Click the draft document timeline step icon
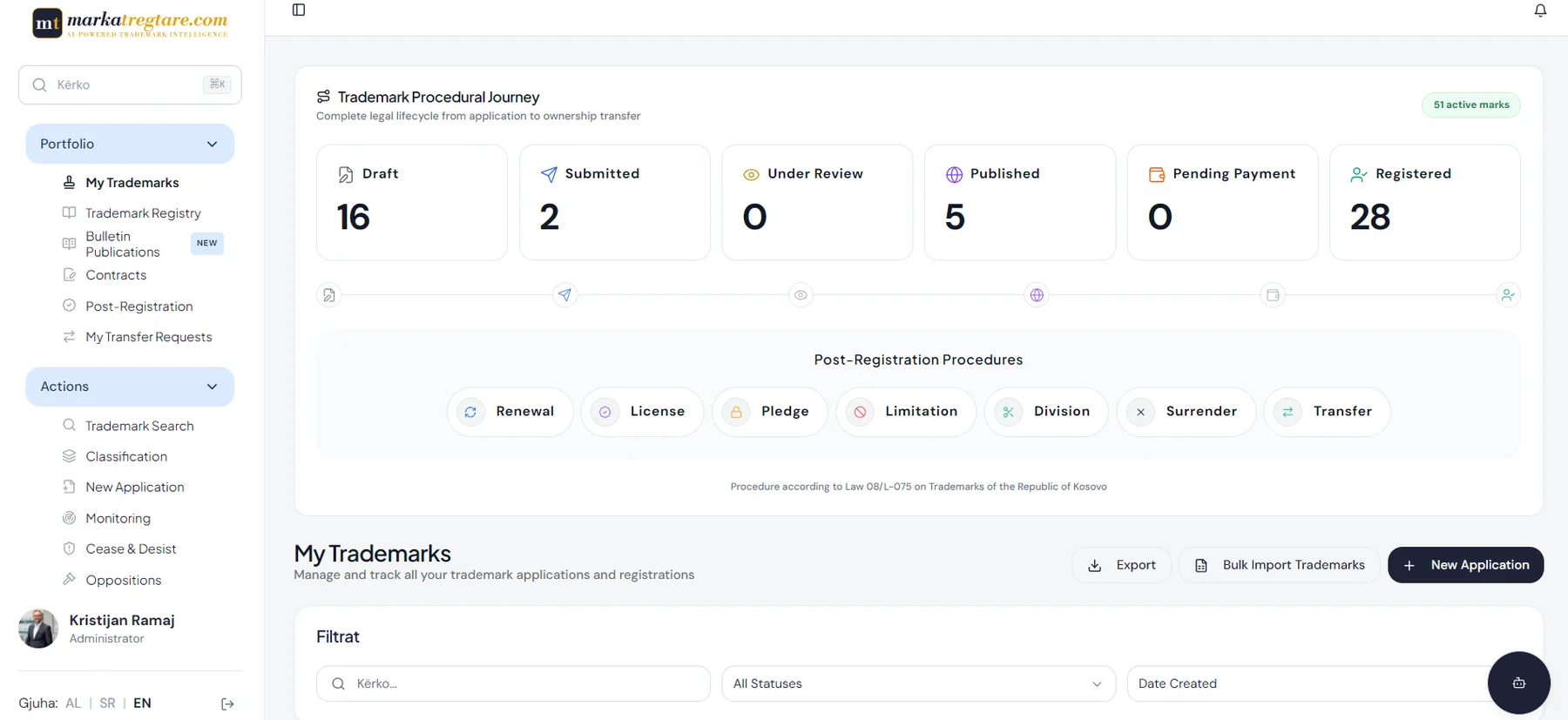 tap(328, 295)
